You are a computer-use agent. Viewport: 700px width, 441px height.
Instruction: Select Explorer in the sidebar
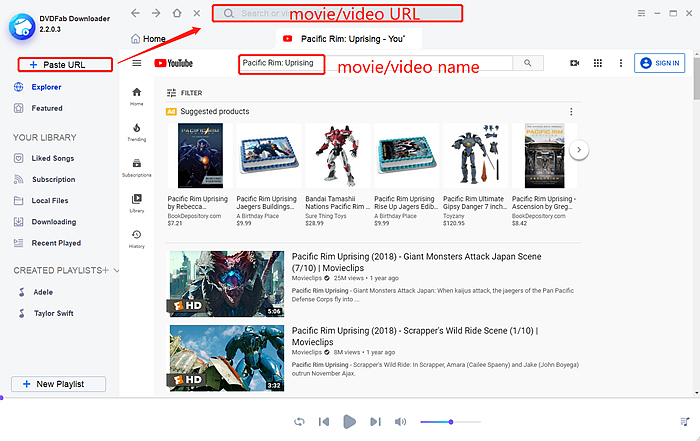click(x=38, y=87)
